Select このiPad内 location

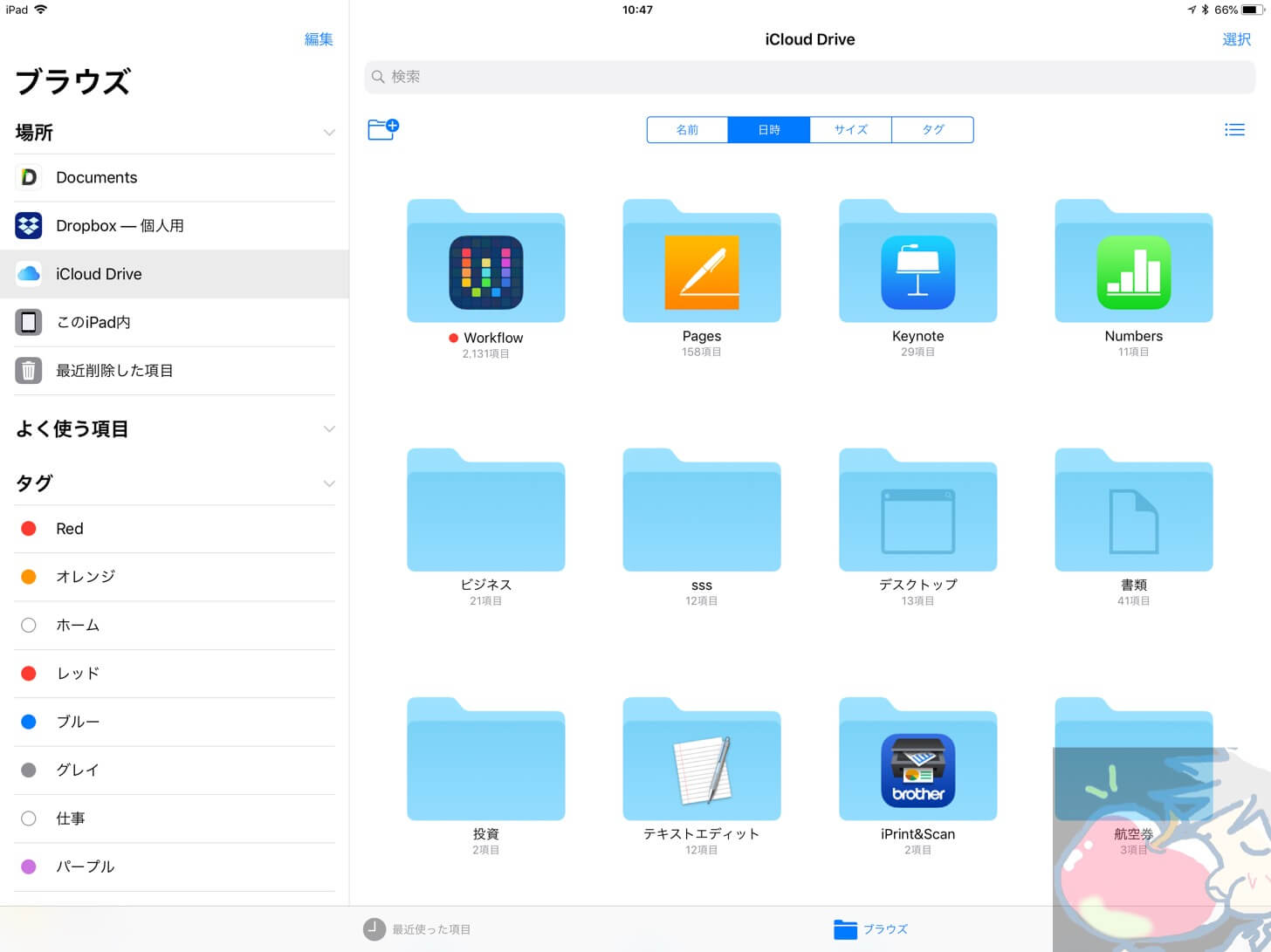pos(175,322)
